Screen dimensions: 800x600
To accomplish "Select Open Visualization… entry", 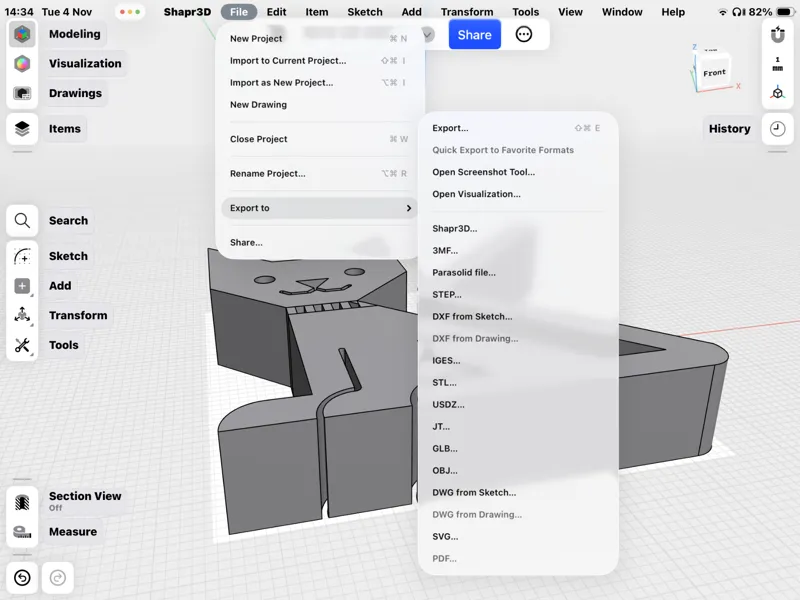I will click(518, 194).
